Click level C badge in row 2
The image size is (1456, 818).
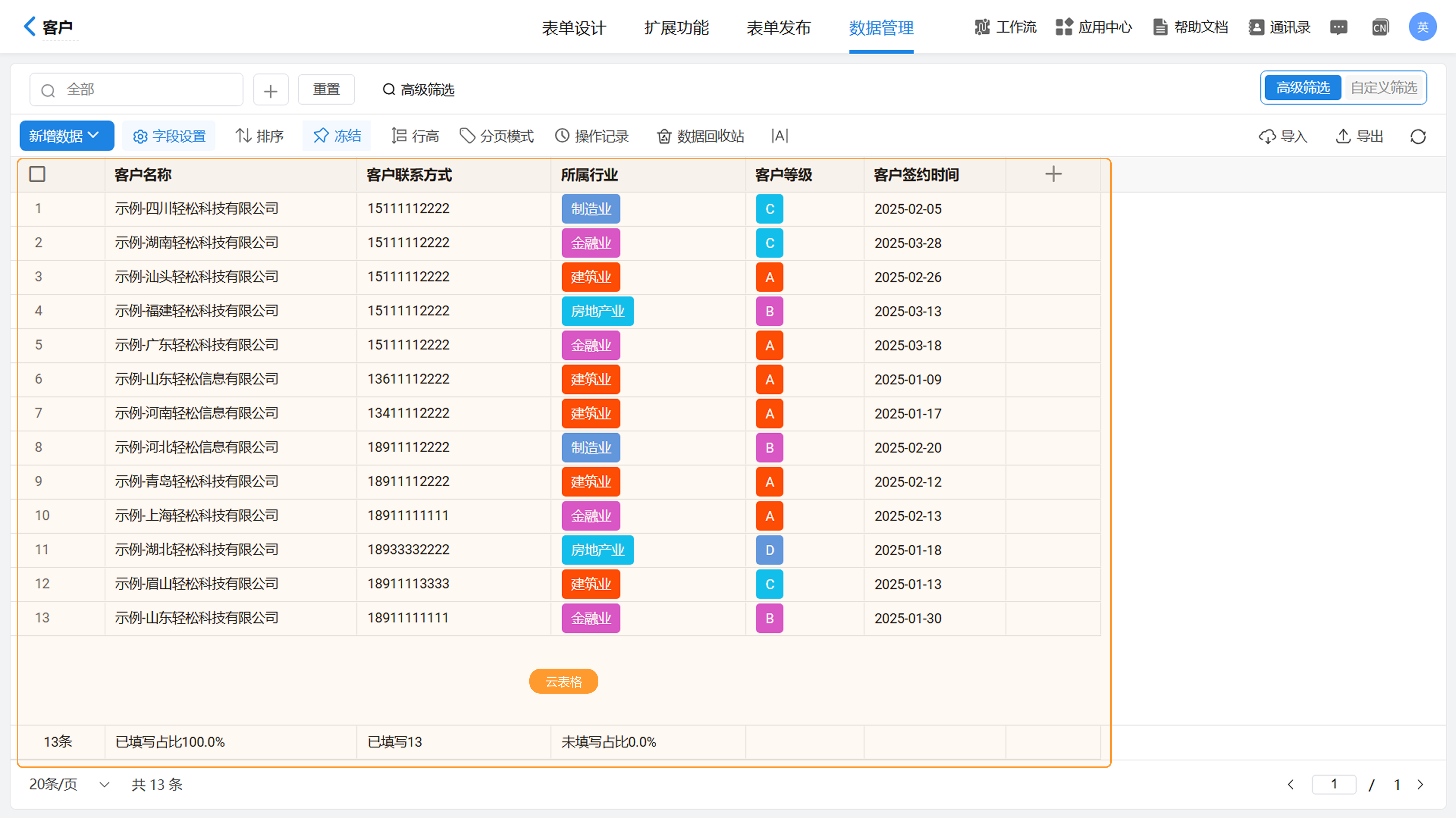[x=769, y=243]
